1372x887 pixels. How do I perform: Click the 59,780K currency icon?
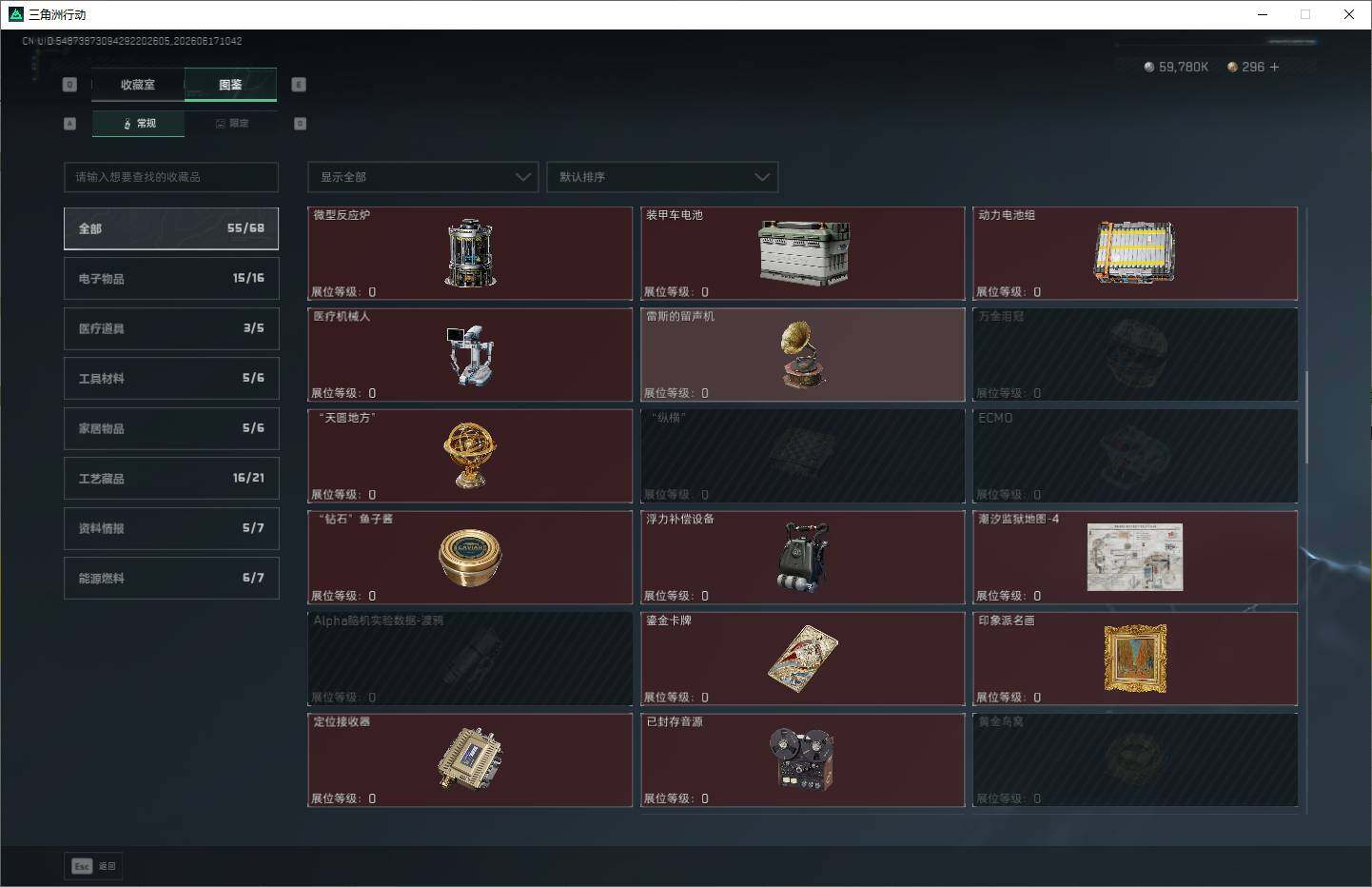1149,67
